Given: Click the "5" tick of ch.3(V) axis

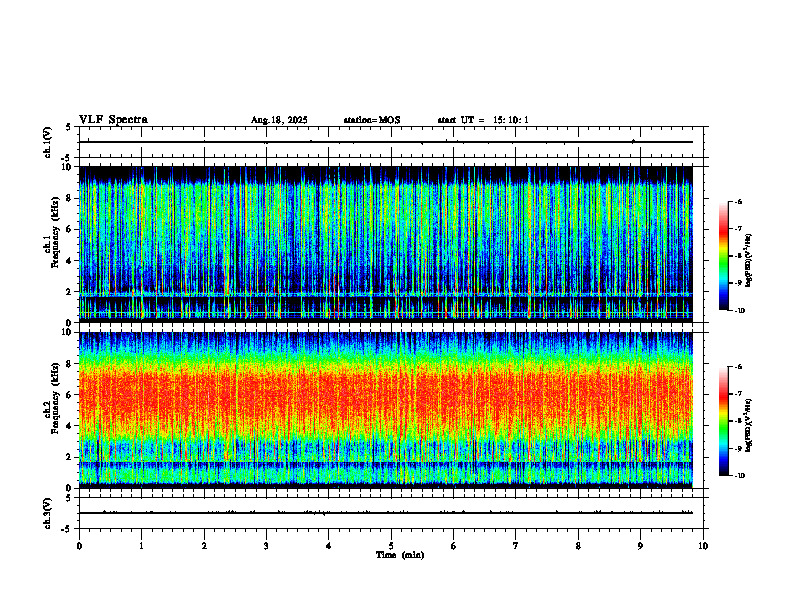Looking at the screenshot, I should pyautogui.click(x=69, y=498).
